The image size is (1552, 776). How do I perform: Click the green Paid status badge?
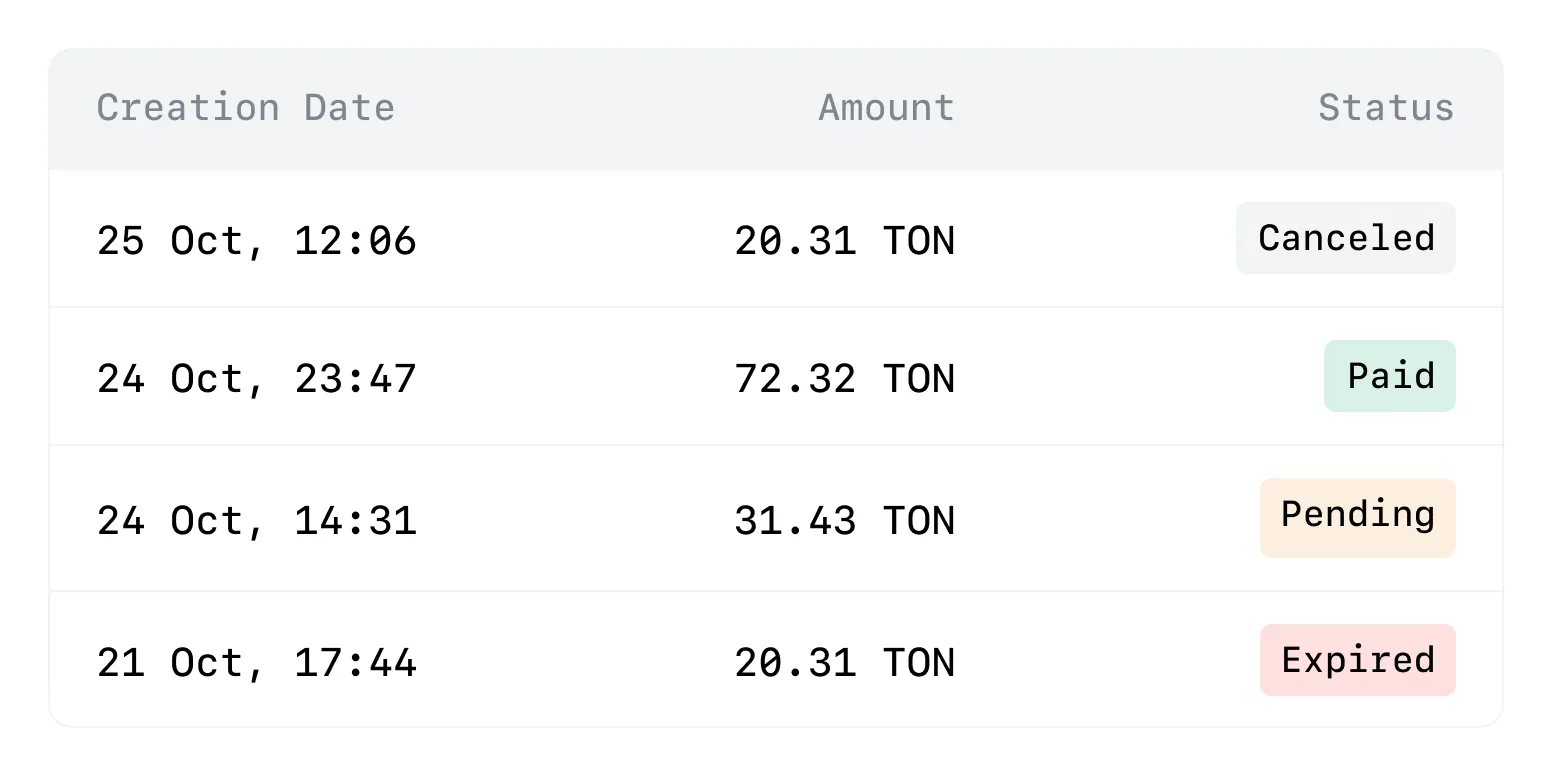[x=1390, y=376]
